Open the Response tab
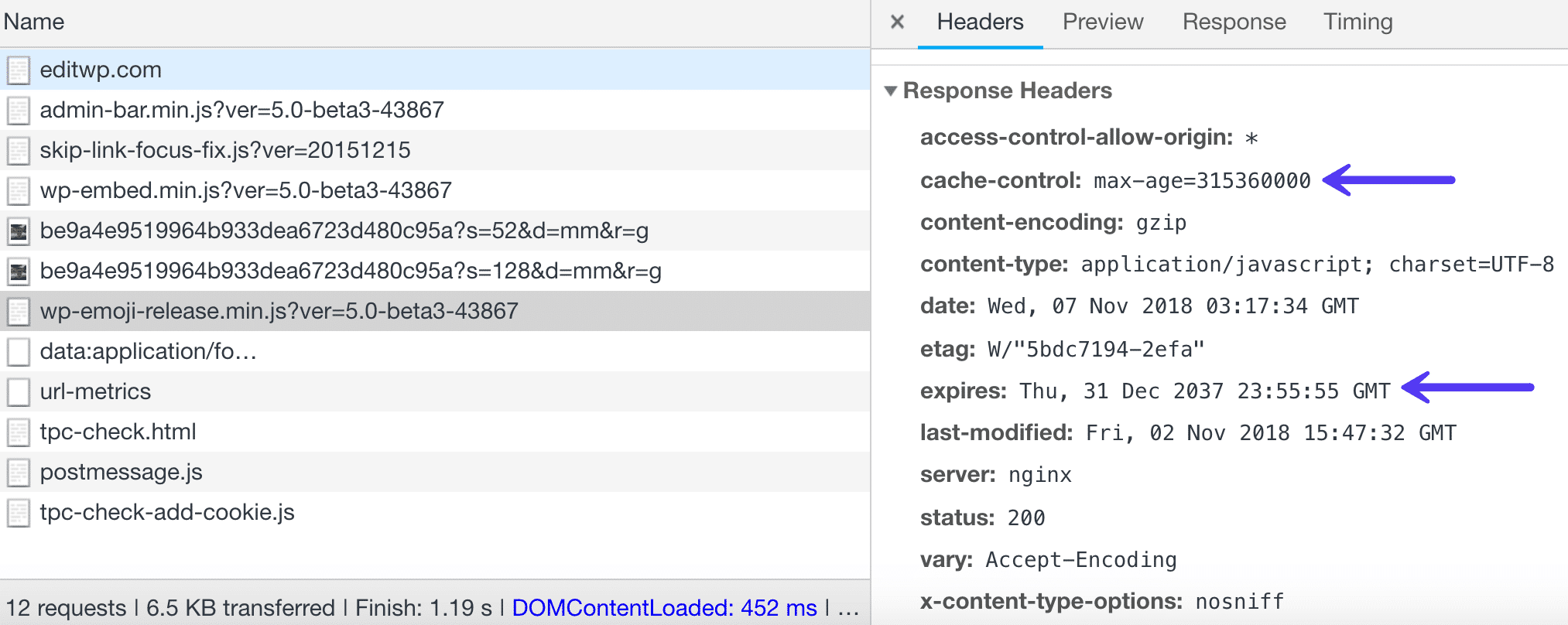Screen dimensions: 1568x625 (x=1234, y=22)
